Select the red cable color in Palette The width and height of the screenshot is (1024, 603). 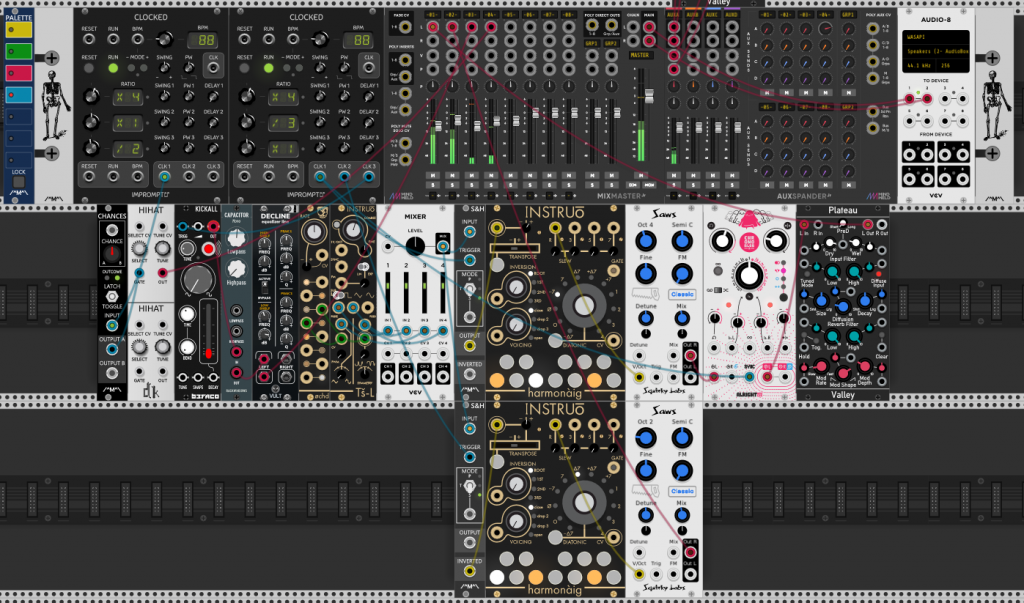pyautogui.click(x=18, y=73)
